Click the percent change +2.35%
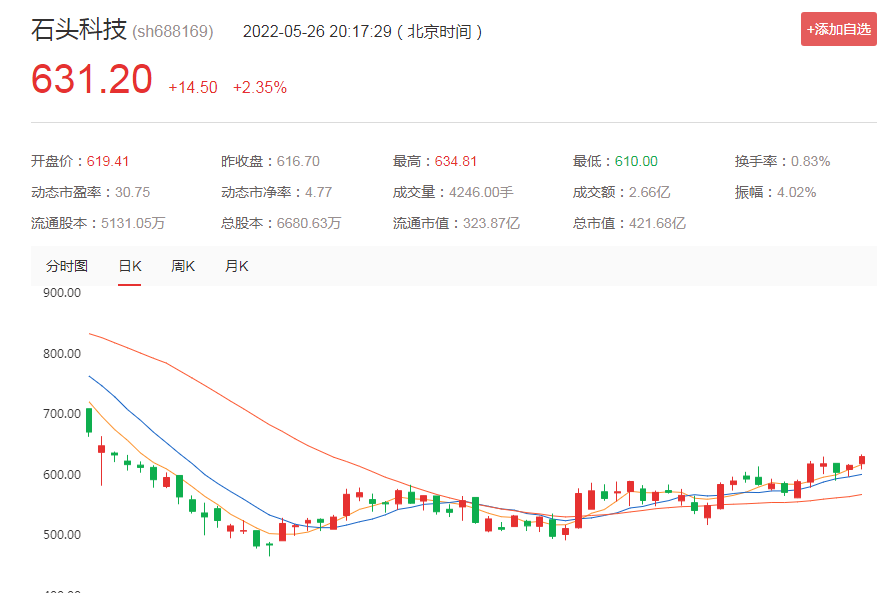 [x=260, y=87]
